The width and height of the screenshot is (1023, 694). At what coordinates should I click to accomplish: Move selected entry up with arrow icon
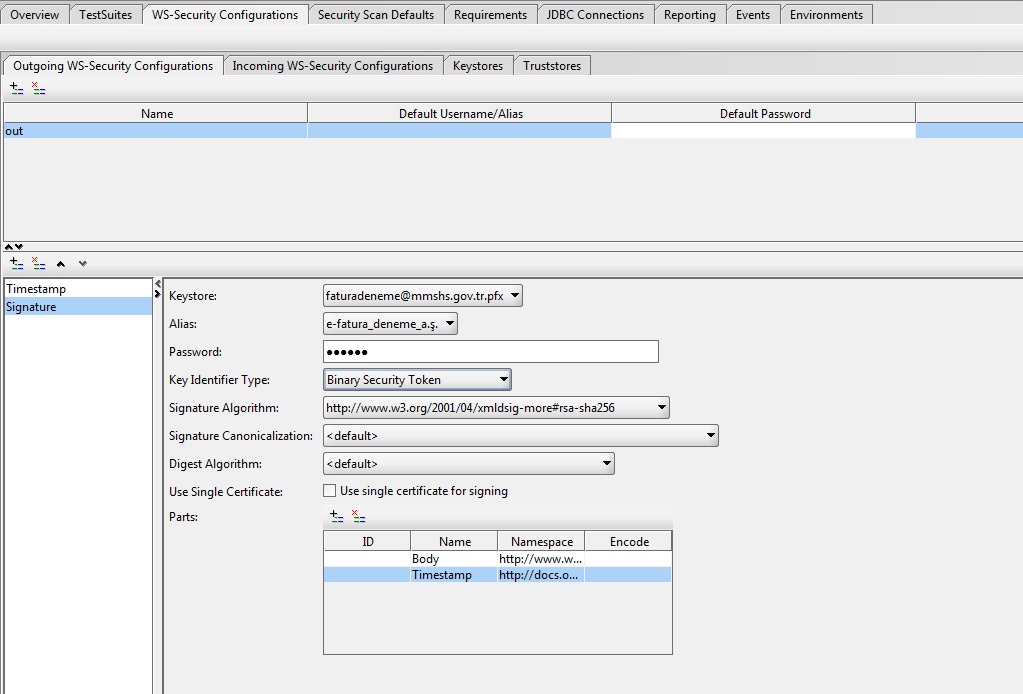pyautogui.click(x=61, y=264)
